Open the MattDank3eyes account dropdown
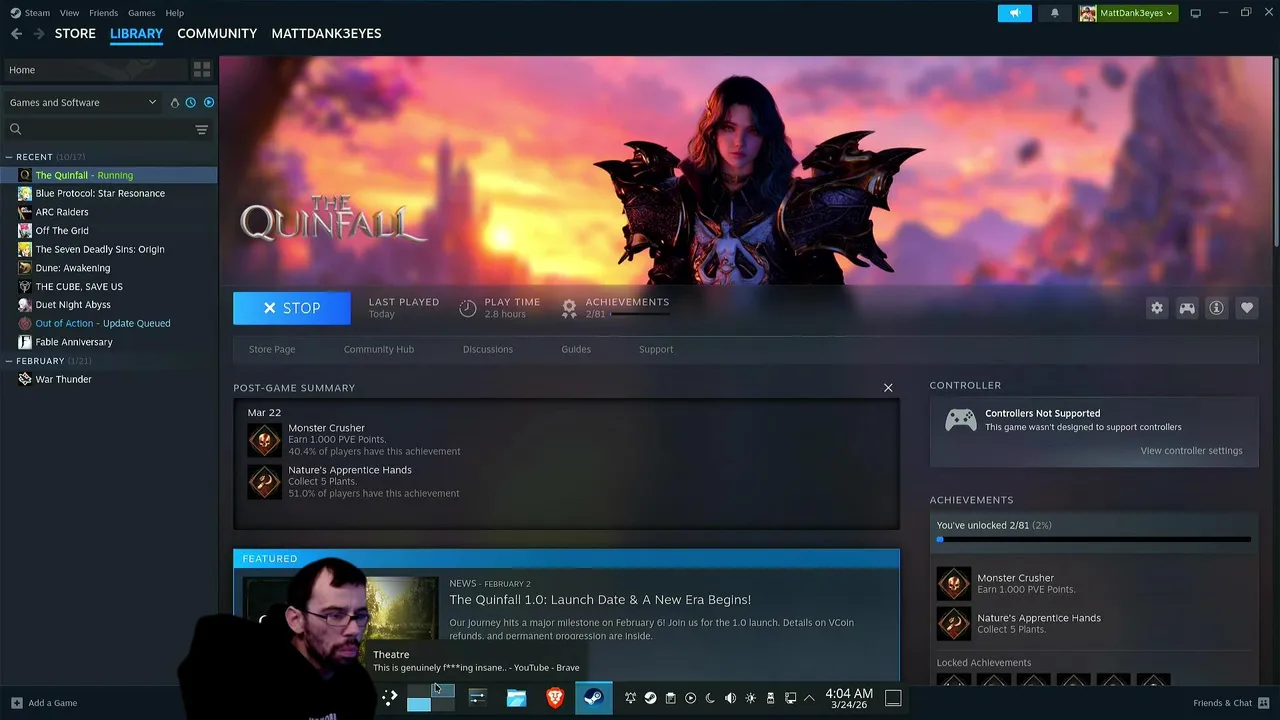This screenshot has height=720, width=1280. (x=1127, y=13)
